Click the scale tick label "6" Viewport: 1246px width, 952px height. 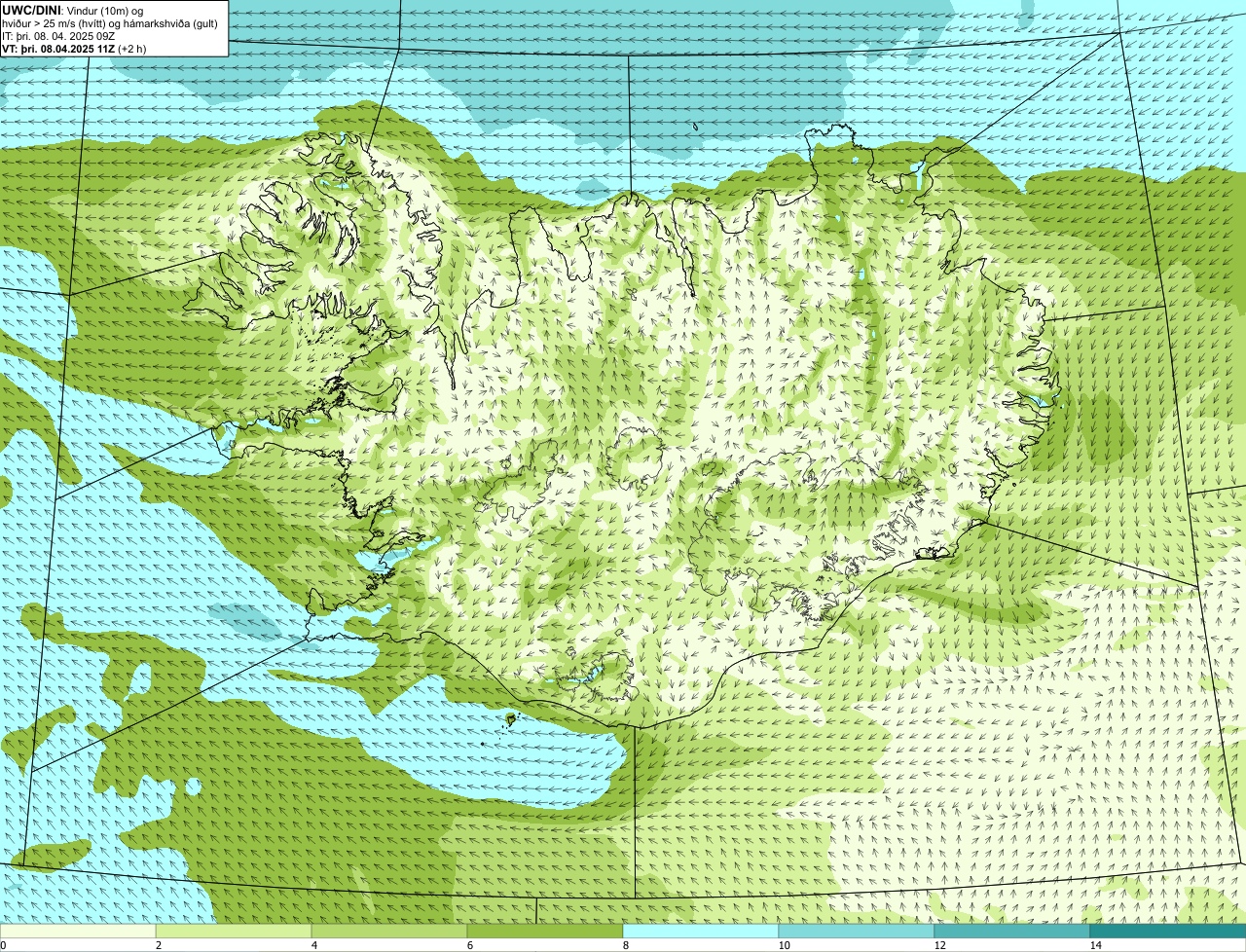[x=469, y=945]
